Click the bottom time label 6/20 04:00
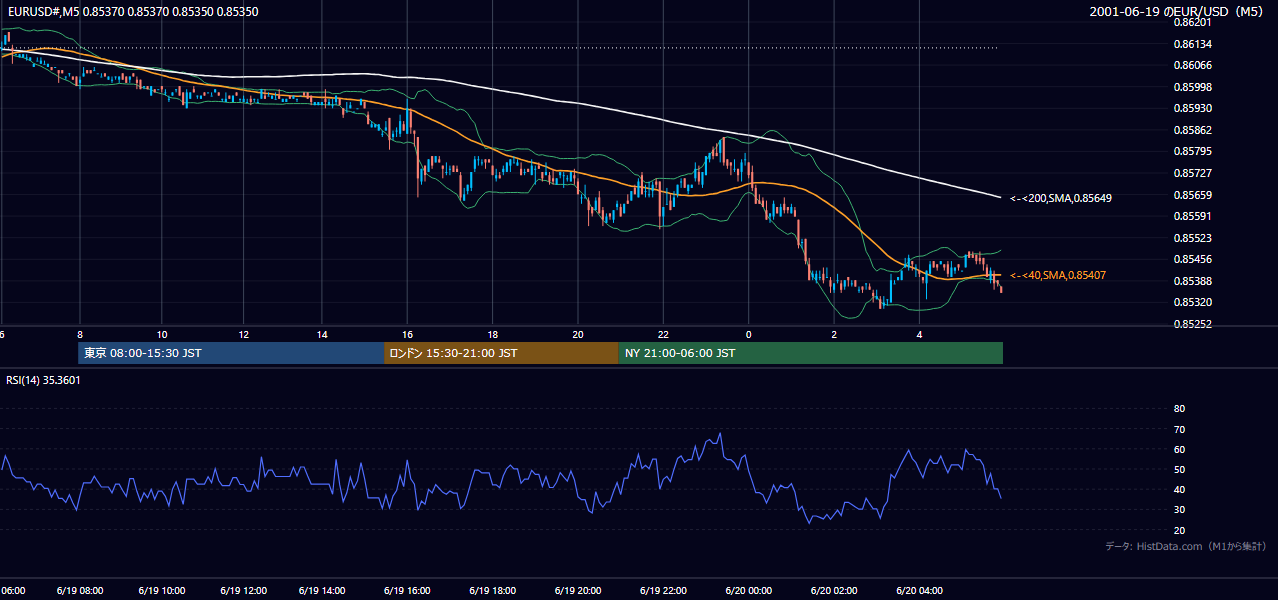1278x600 pixels. pyautogui.click(x=919, y=590)
